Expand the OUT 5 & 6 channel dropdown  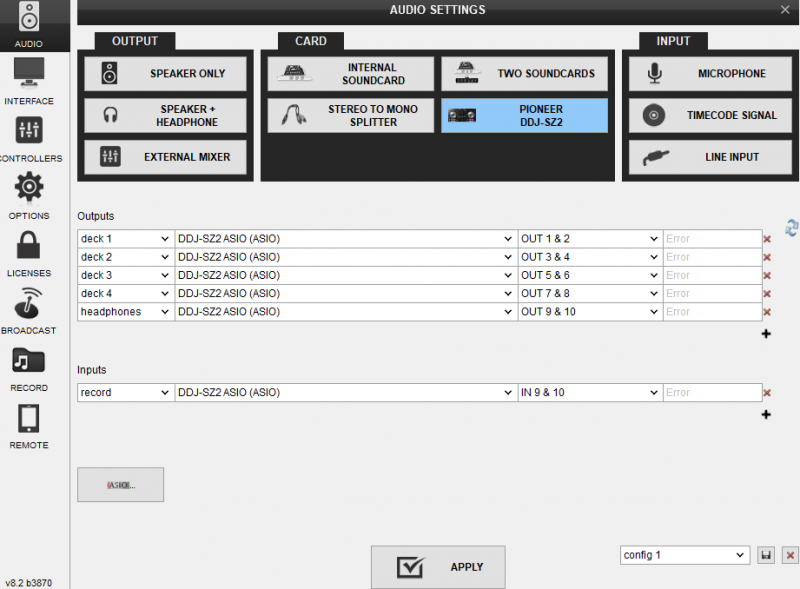[x=590, y=276]
